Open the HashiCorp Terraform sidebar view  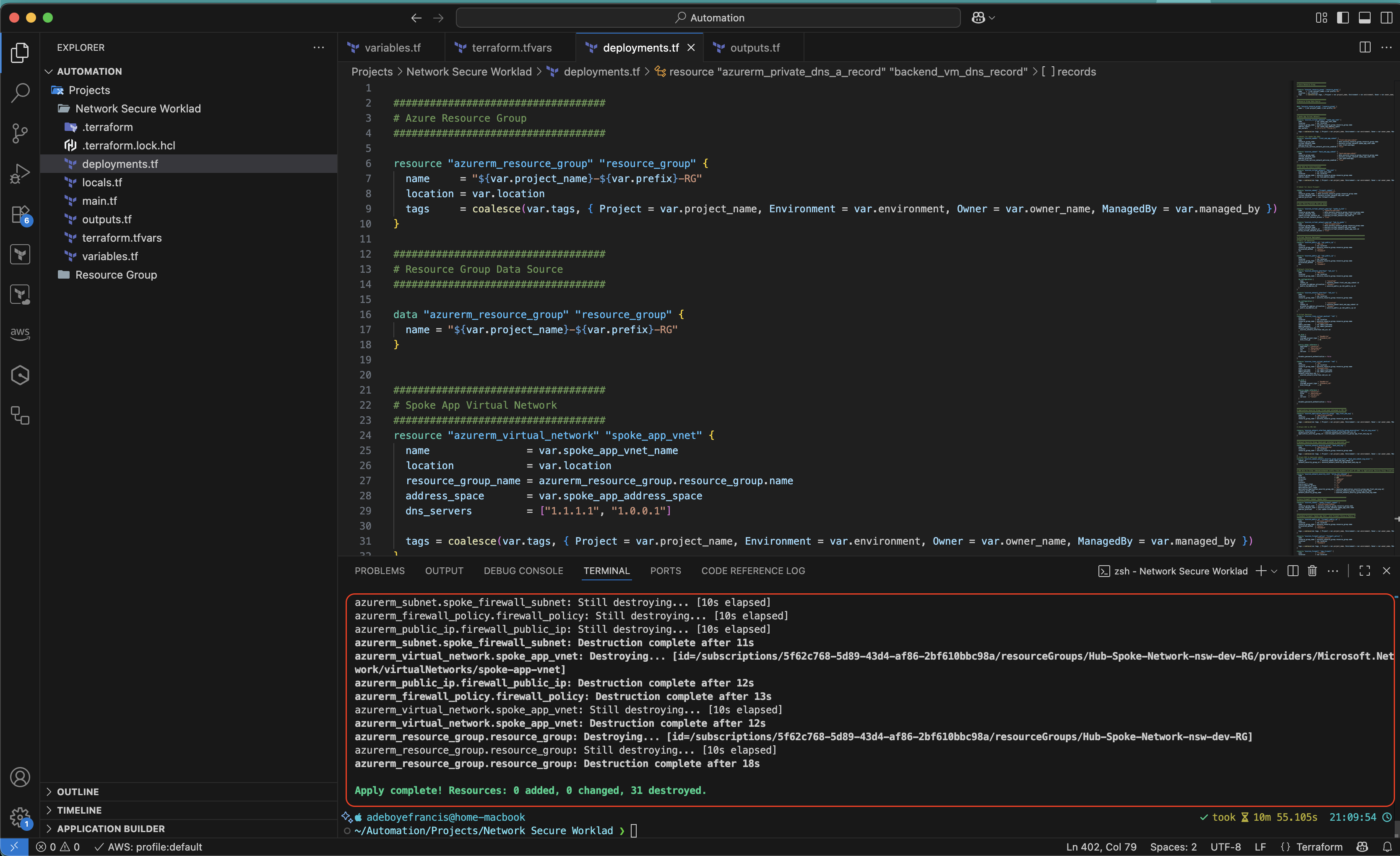pos(20,254)
